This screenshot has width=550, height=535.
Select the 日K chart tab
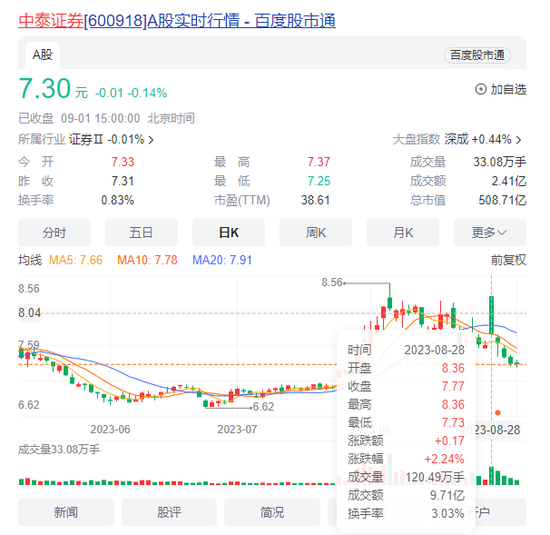click(x=229, y=233)
